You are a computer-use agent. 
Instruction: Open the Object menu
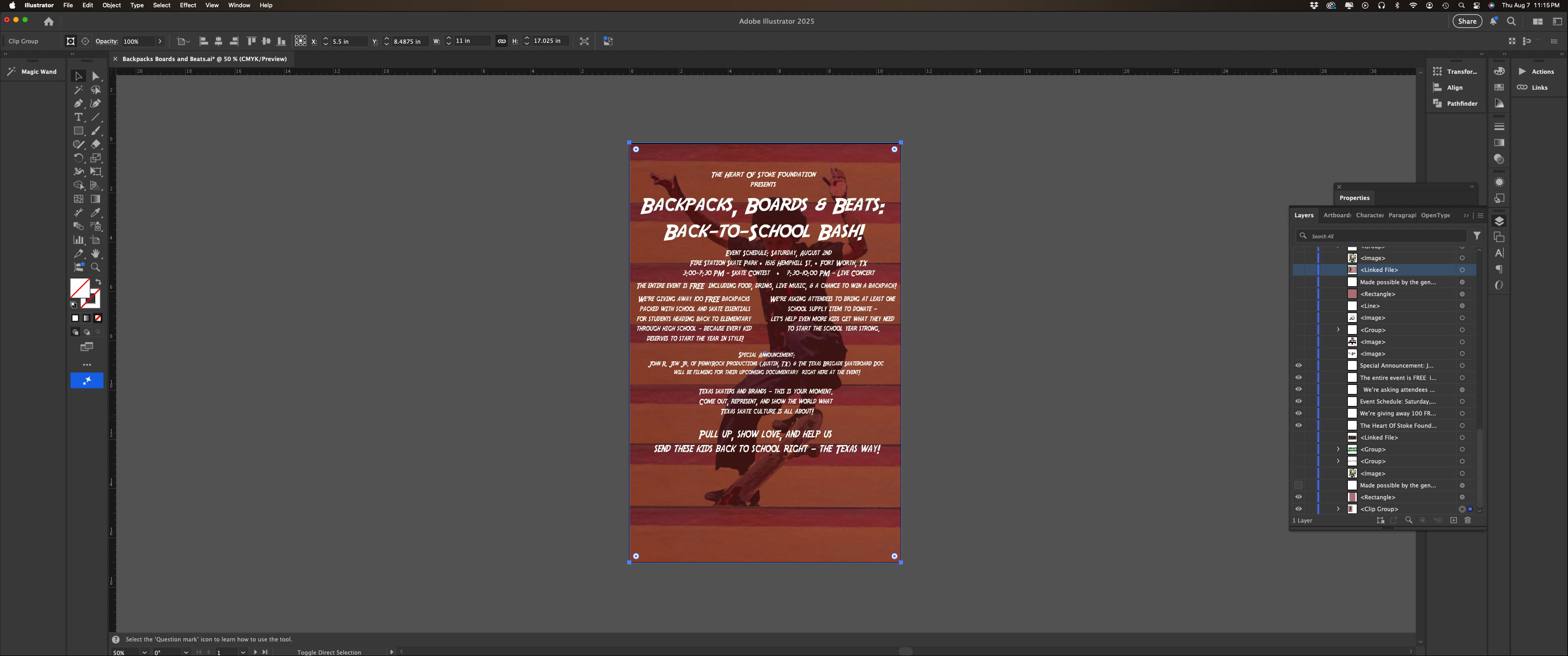coord(111,5)
